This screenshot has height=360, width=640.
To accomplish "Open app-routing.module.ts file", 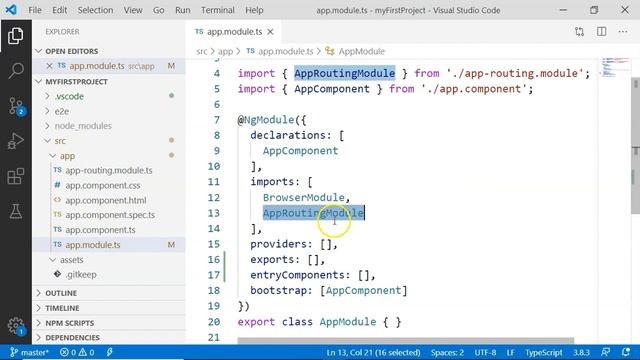I will click(109, 170).
